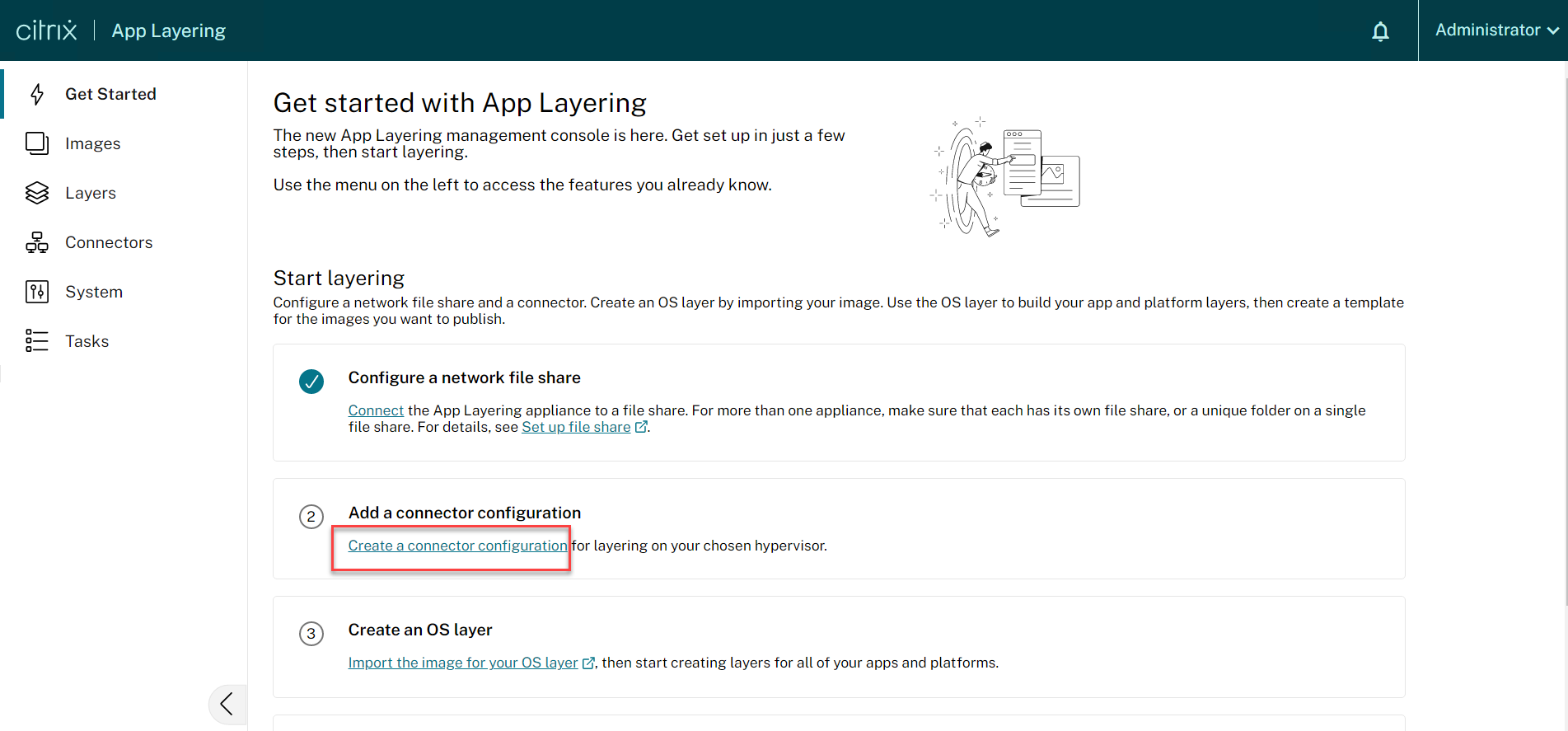Viewport: 1568px width, 731px height.
Task: Click the App Layering illustration
Action: pyautogui.click(x=1005, y=176)
